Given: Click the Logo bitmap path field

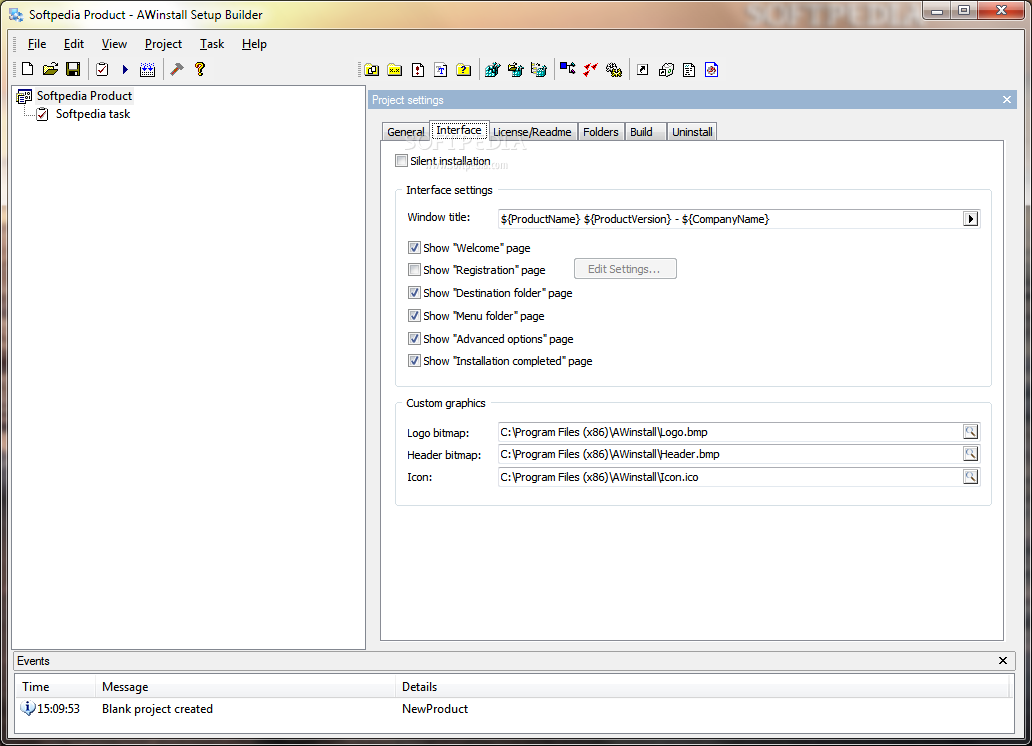Looking at the screenshot, I should pyautogui.click(x=731, y=432).
